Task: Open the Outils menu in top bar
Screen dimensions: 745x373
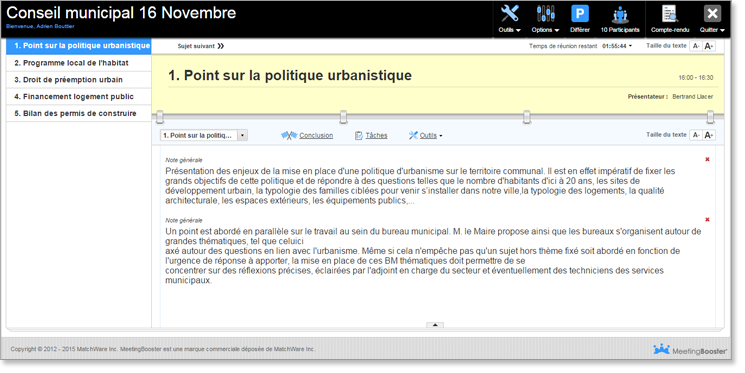Action: (x=509, y=19)
